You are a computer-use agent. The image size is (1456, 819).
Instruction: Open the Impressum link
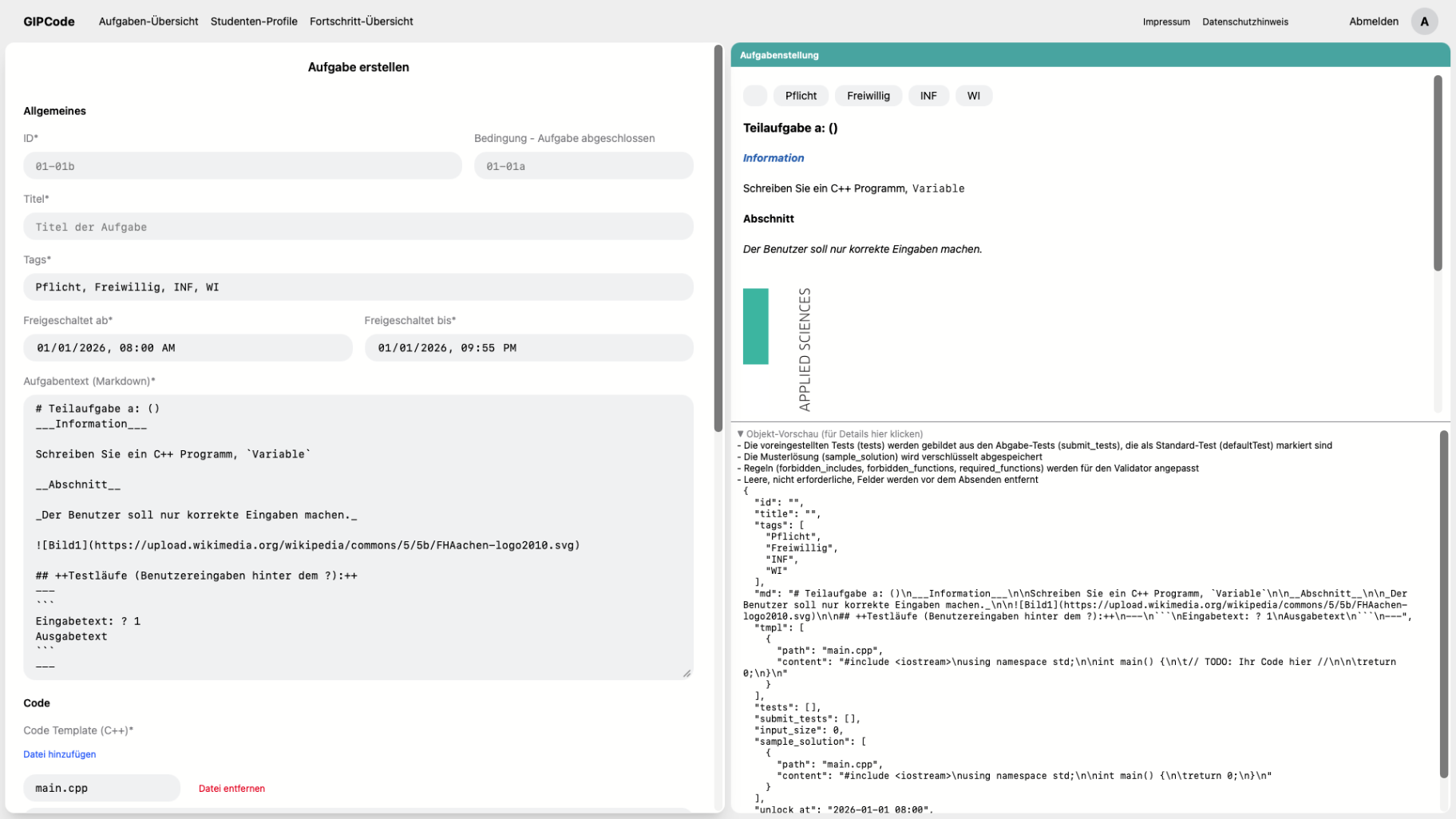point(1166,22)
